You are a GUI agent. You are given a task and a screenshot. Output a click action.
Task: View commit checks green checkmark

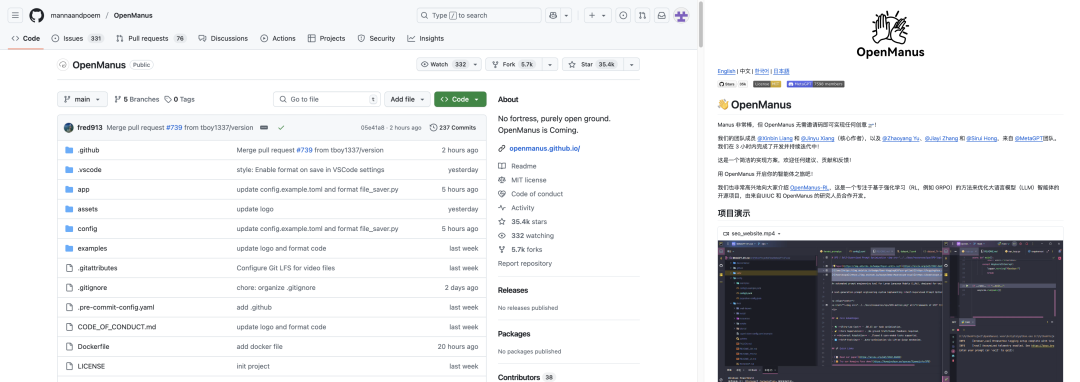click(x=281, y=127)
